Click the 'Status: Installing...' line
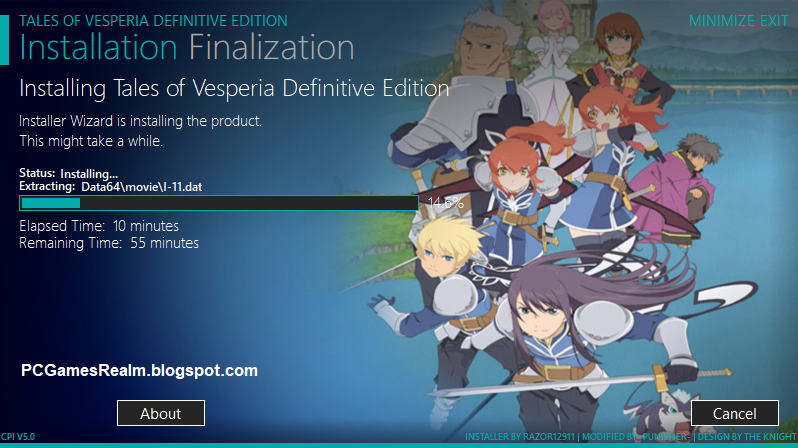Viewport: 798px width, 448px height. (x=68, y=174)
